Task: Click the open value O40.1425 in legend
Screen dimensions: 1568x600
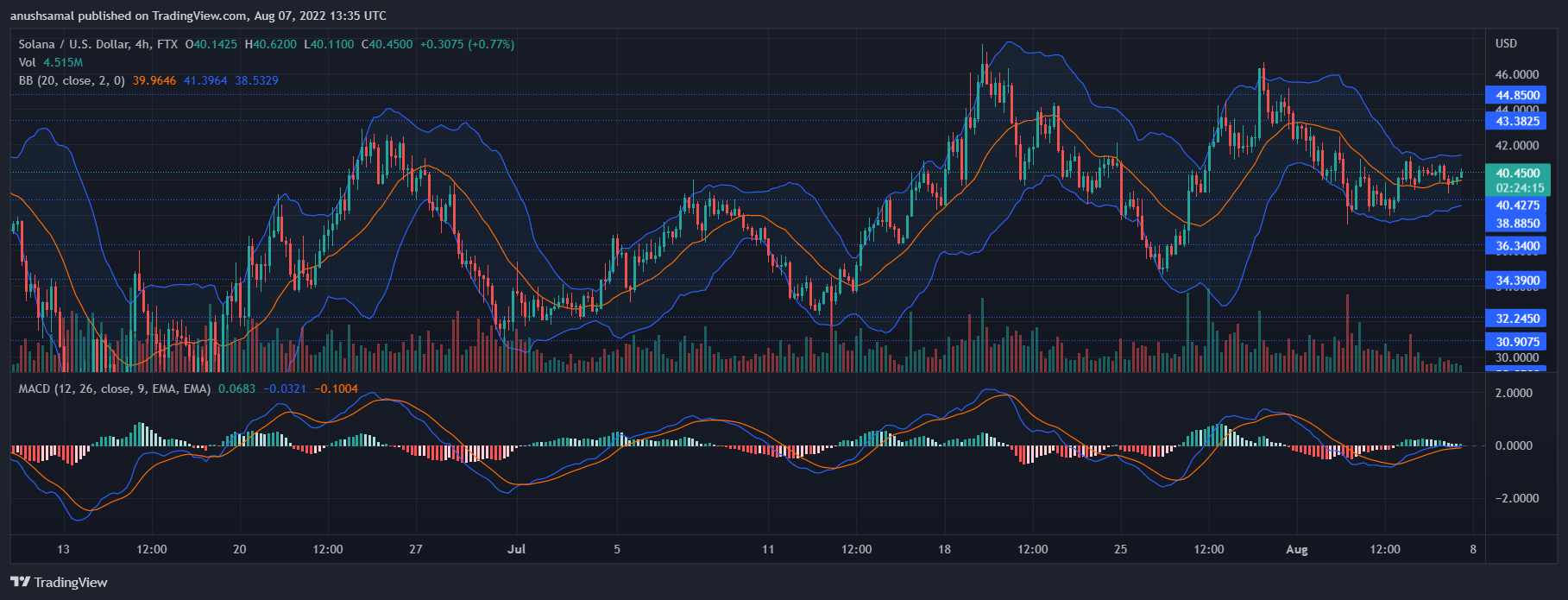Action: tap(211, 44)
